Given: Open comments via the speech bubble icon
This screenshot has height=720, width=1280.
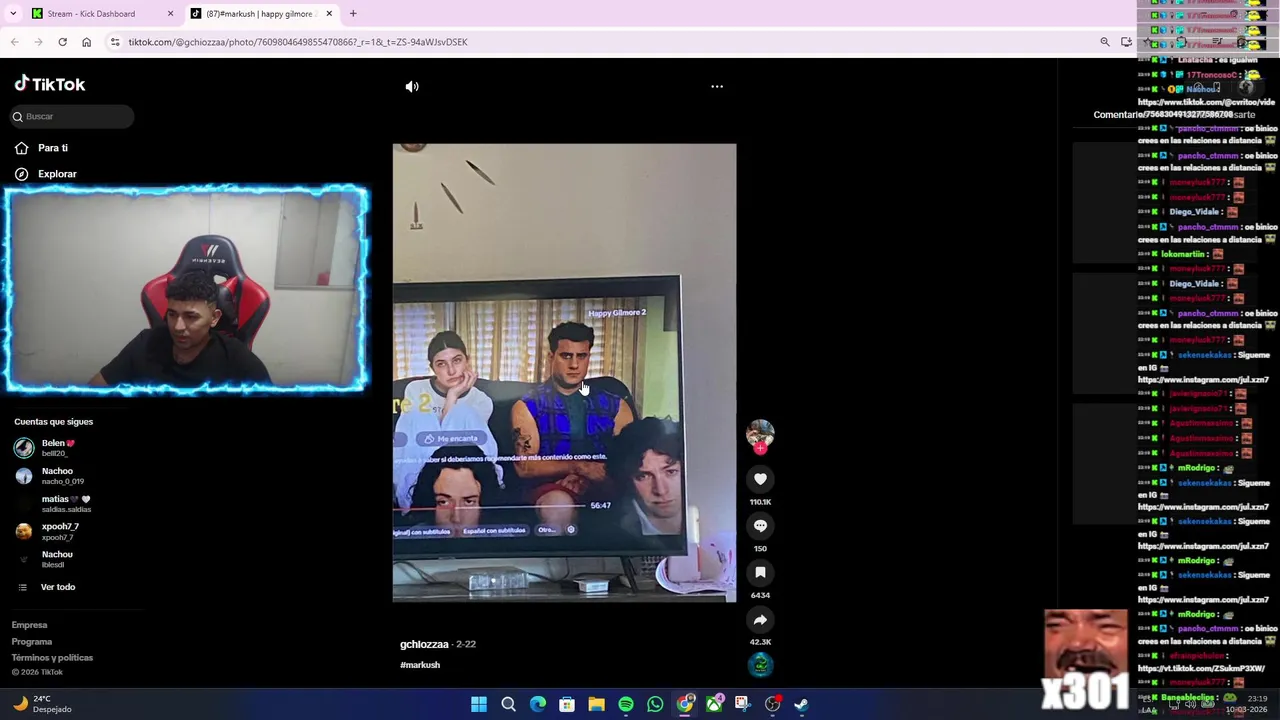Looking at the screenshot, I should point(760,526).
